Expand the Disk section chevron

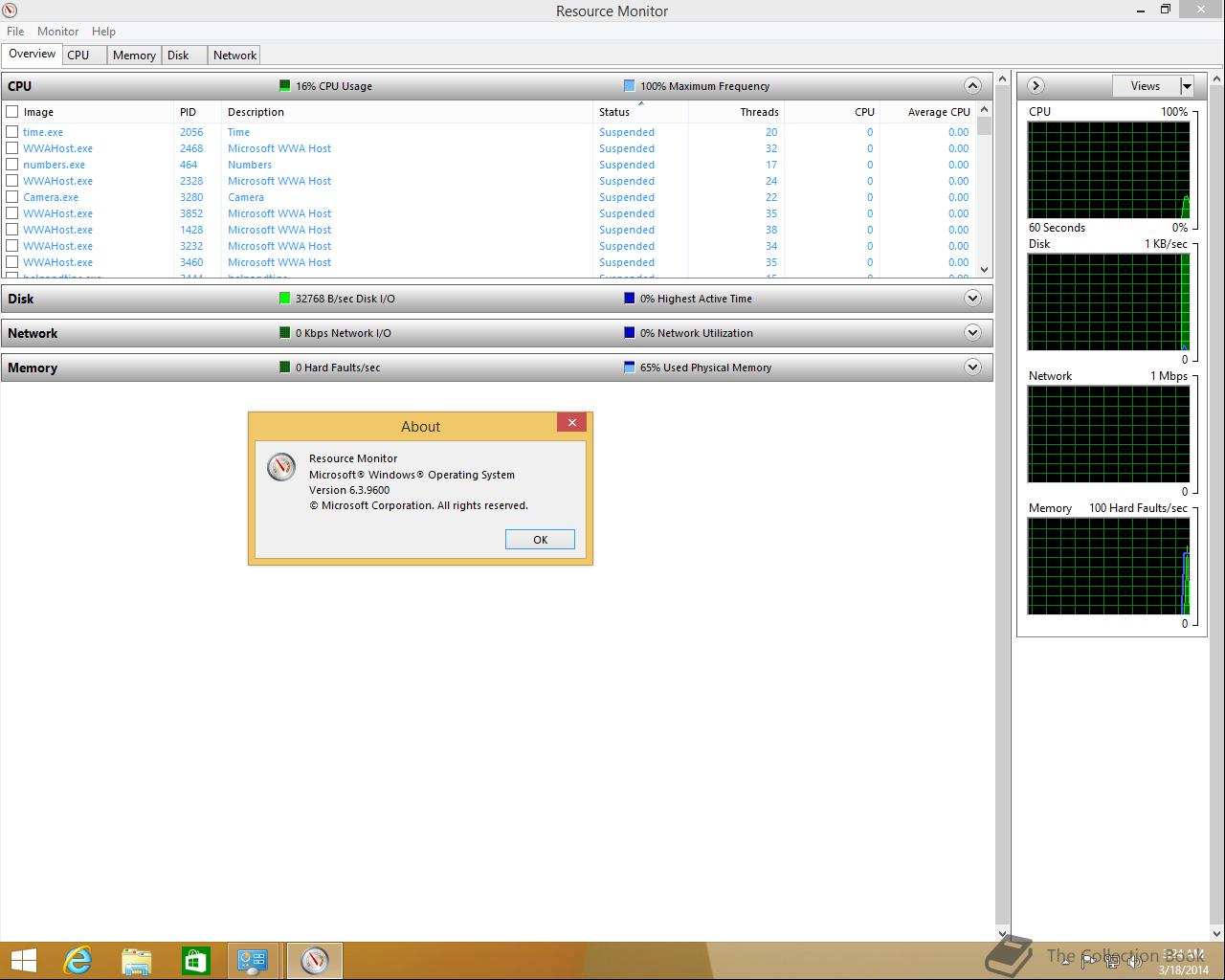pyautogui.click(x=972, y=299)
